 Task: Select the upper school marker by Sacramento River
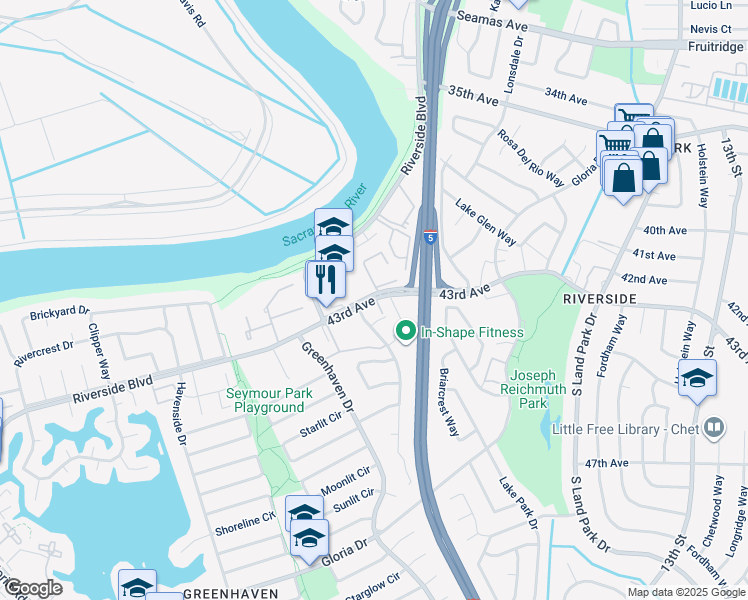(x=333, y=222)
